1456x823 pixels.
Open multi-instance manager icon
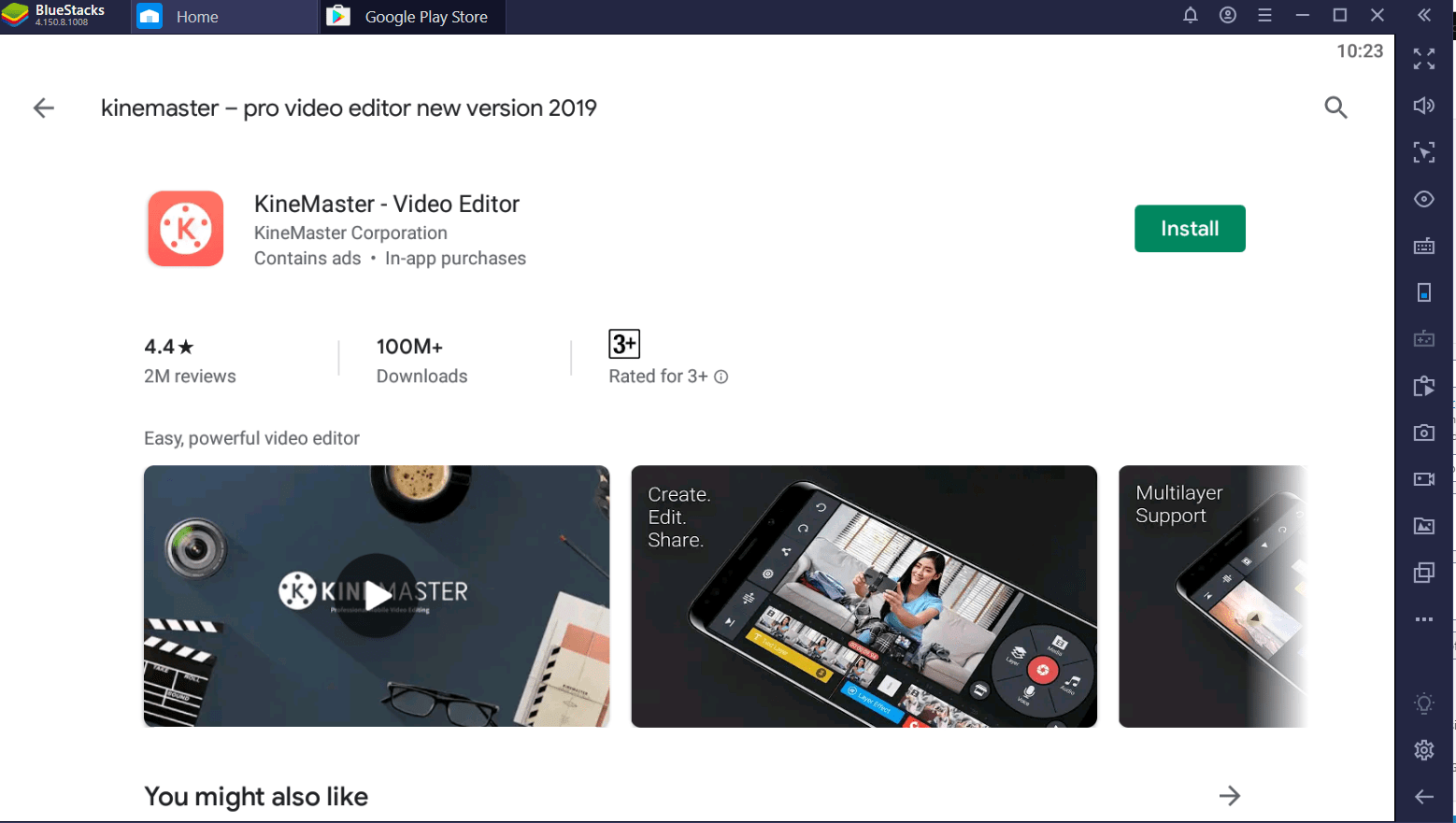point(1424,573)
